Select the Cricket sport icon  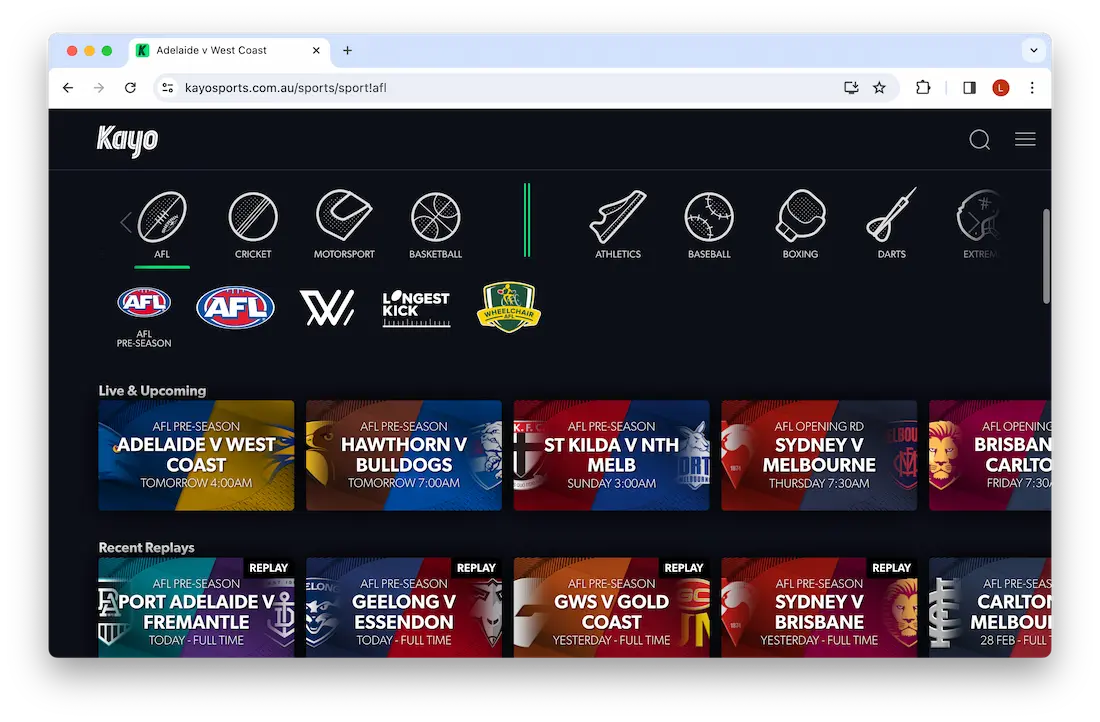point(253,225)
